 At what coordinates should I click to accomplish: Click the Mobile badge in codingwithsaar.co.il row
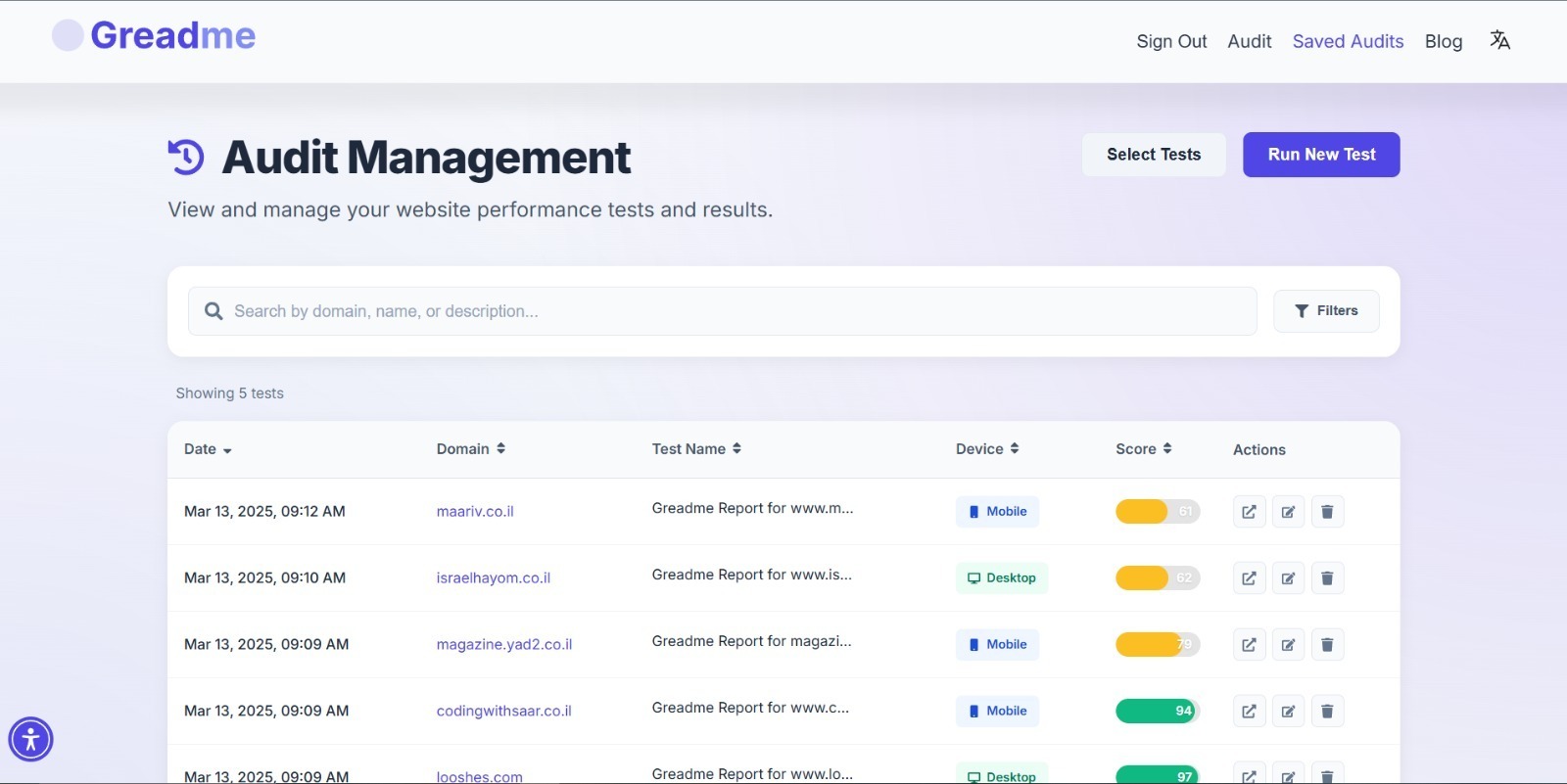coord(997,712)
